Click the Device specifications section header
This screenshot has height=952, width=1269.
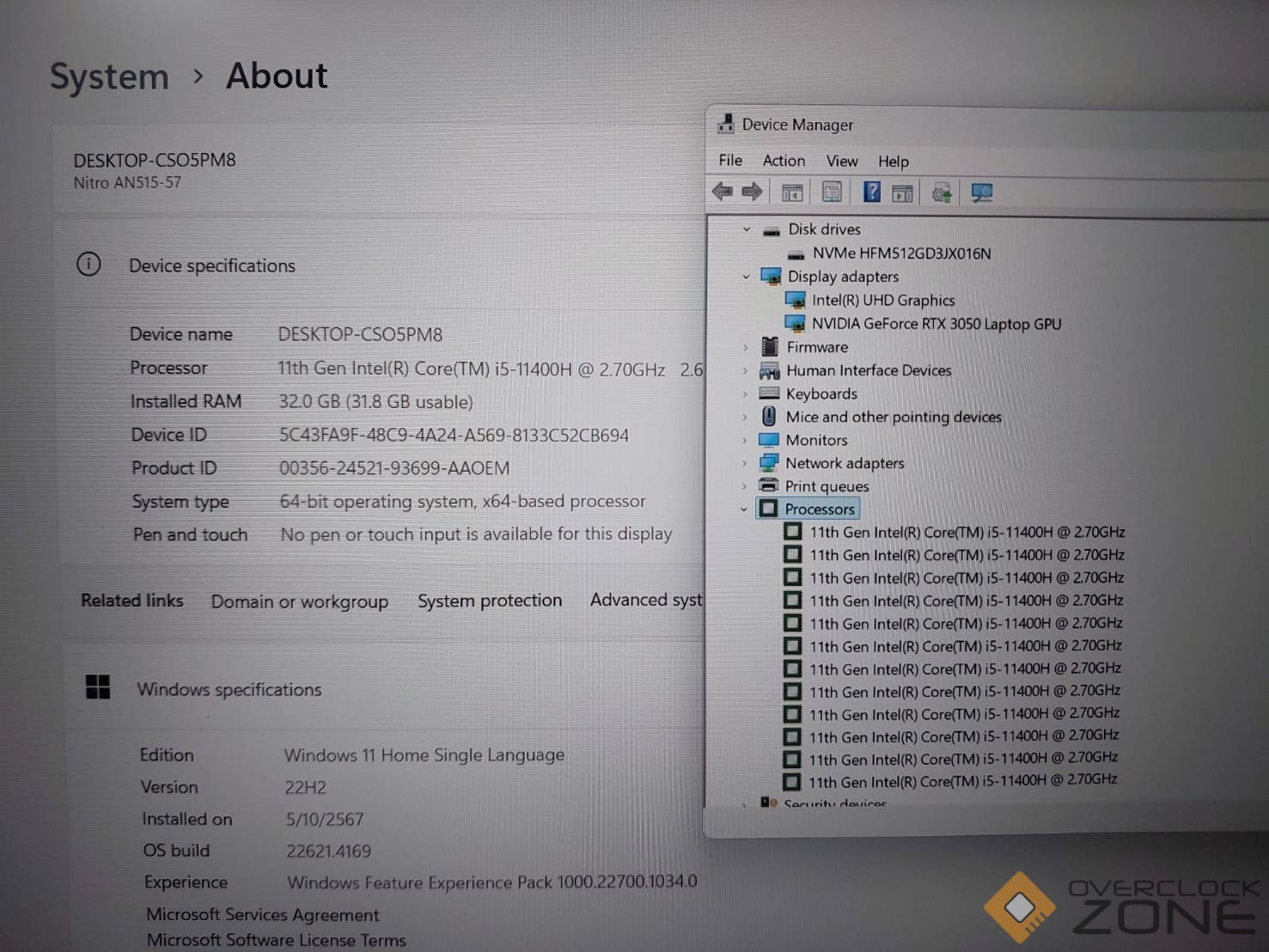pos(212,265)
